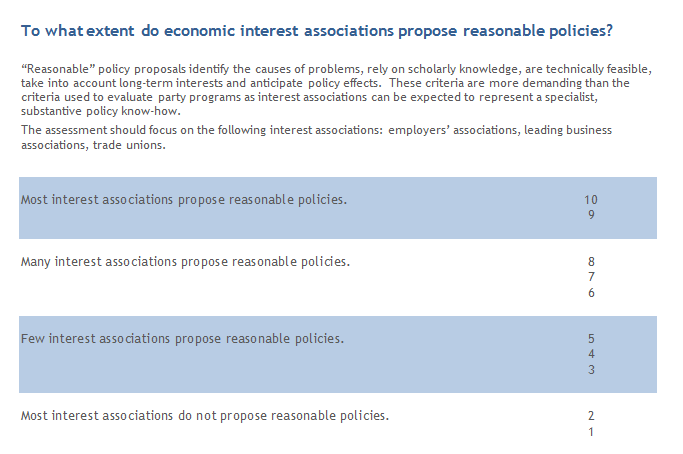Click the words 'substantive policy know-how'
Viewport: 683px width, 454px height.
tap(101, 111)
